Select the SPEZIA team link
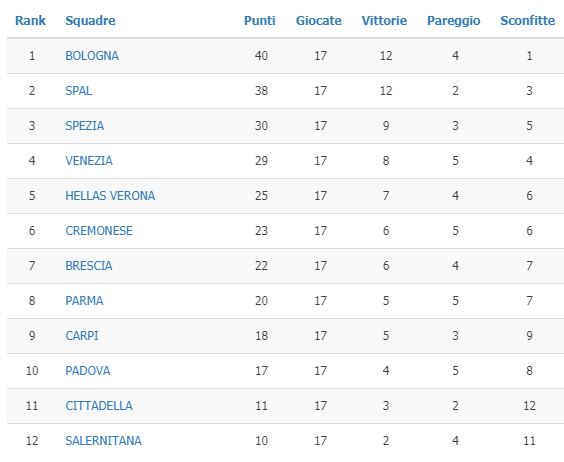564x462 pixels. tap(85, 126)
